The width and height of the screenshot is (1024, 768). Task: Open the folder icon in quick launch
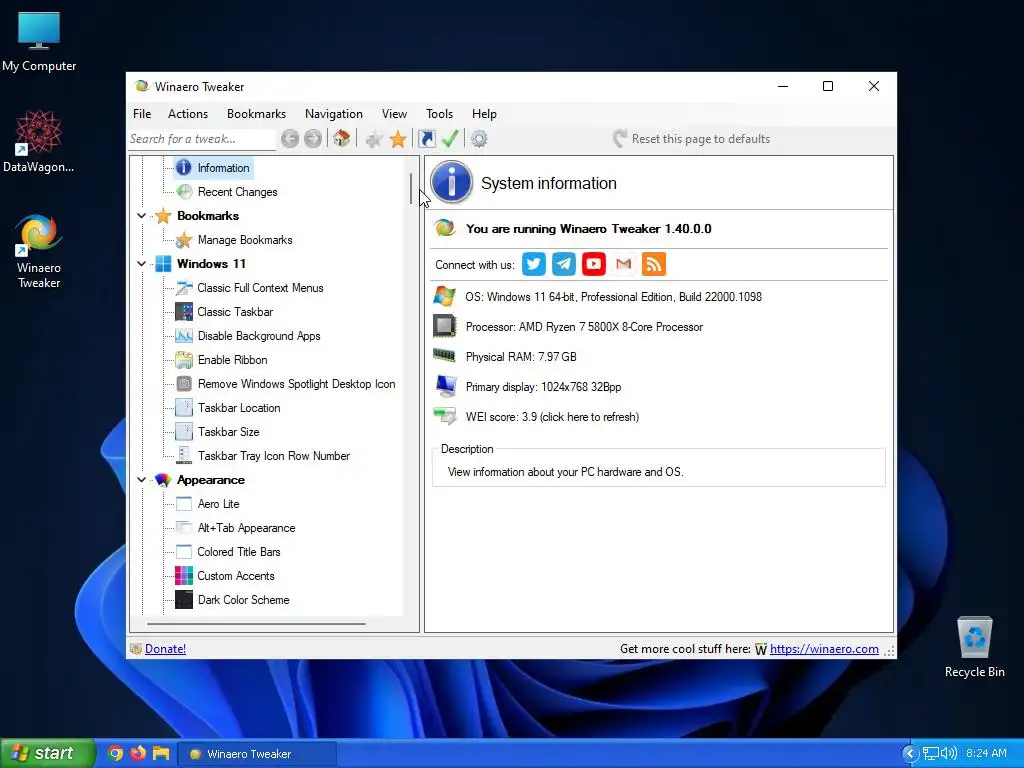point(161,753)
